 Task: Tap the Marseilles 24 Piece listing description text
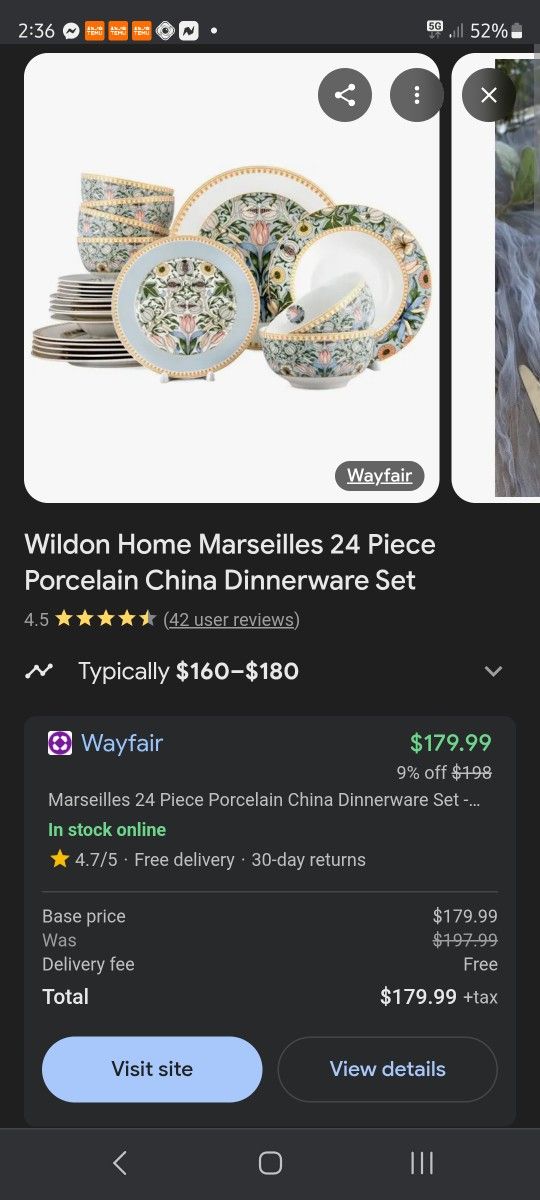click(264, 800)
